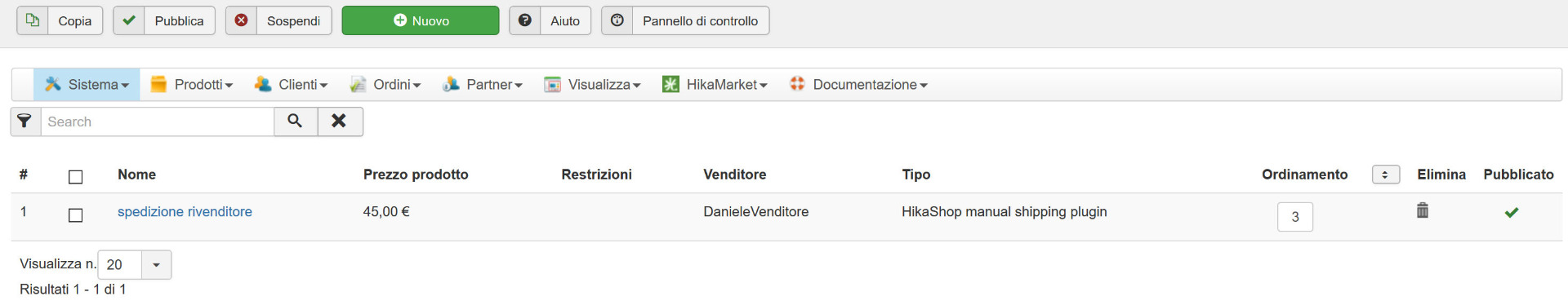Viewport: 1568px width, 305px height.
Task: Expand the HikaMarket dropdown menu
Action: coord(715,85)
